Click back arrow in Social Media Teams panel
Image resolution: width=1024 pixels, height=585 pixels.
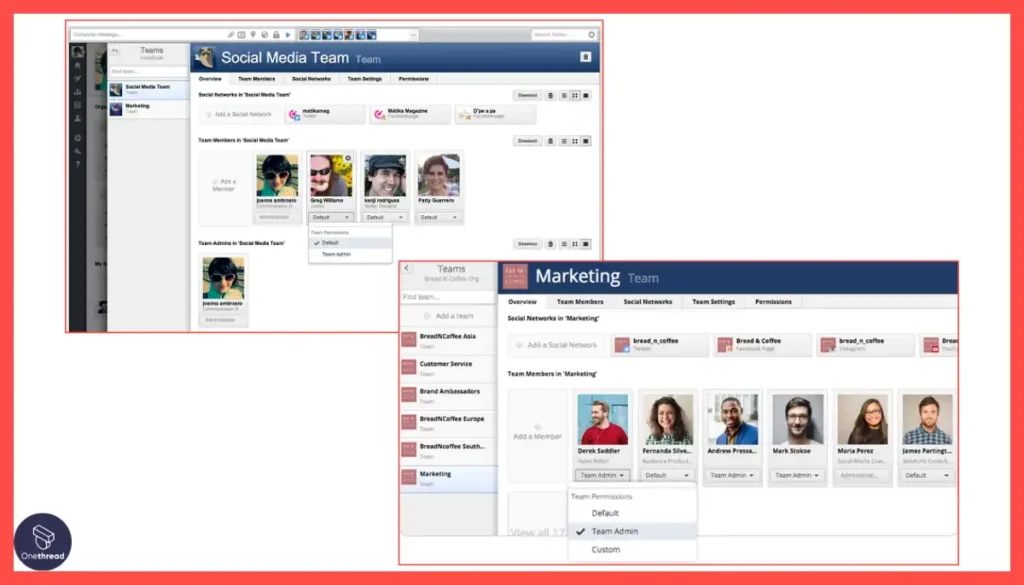(115, 50)
